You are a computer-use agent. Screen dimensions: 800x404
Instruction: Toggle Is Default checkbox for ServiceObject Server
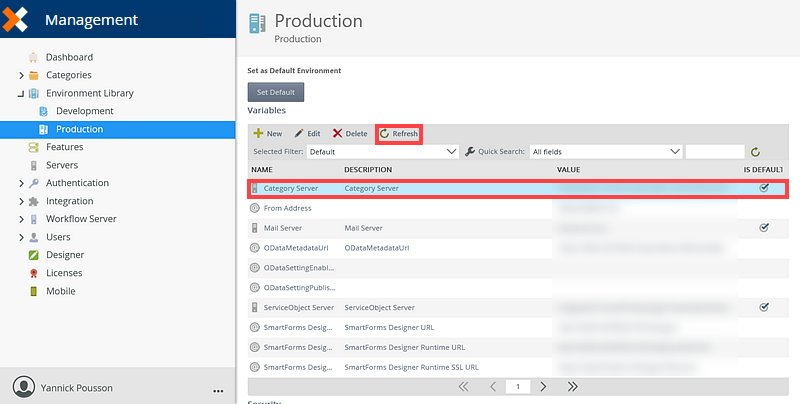[x=764, y=307]
